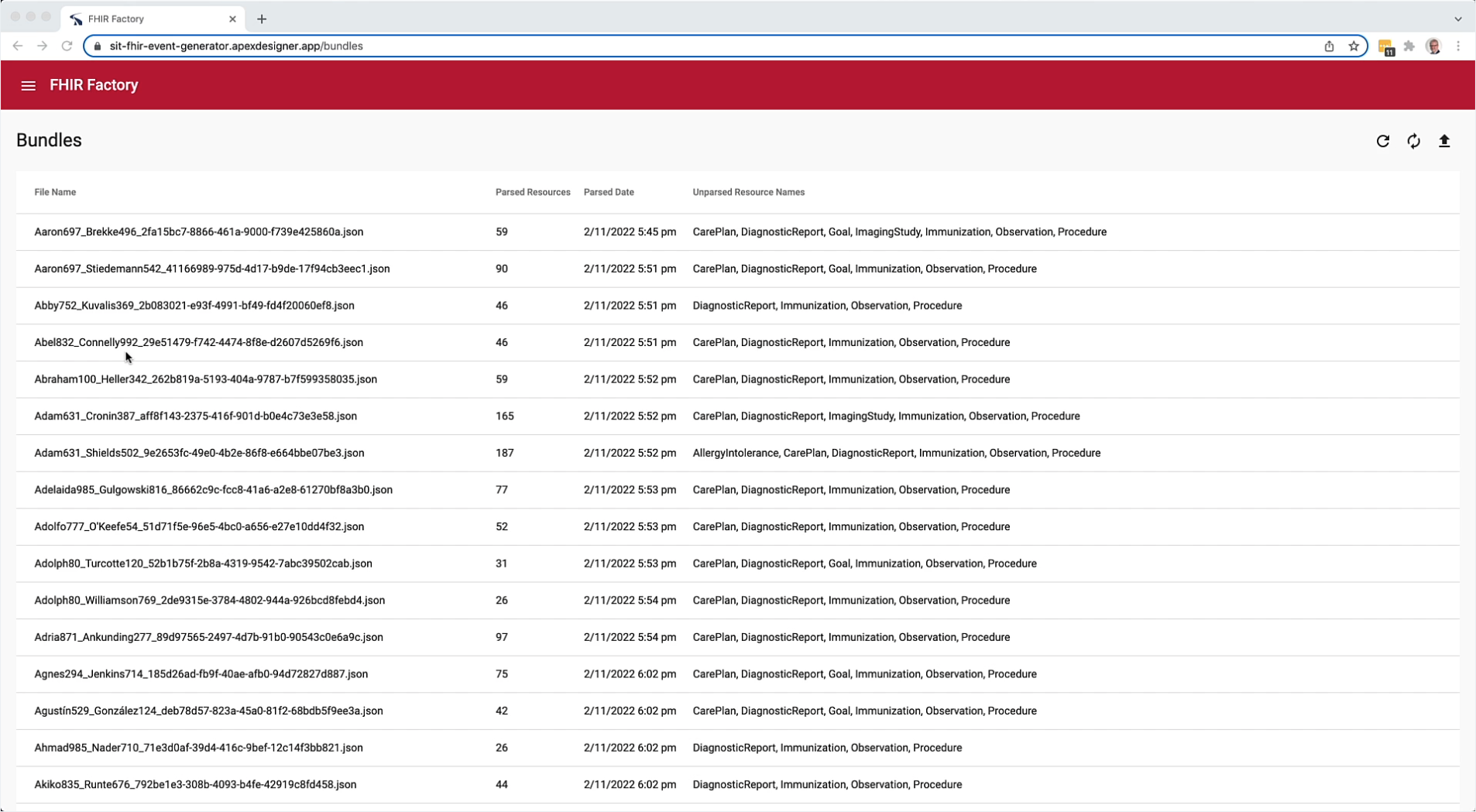Click parsed resources value 77
The height and width of the screenshot is (812, 1476).
pos(502,490)
